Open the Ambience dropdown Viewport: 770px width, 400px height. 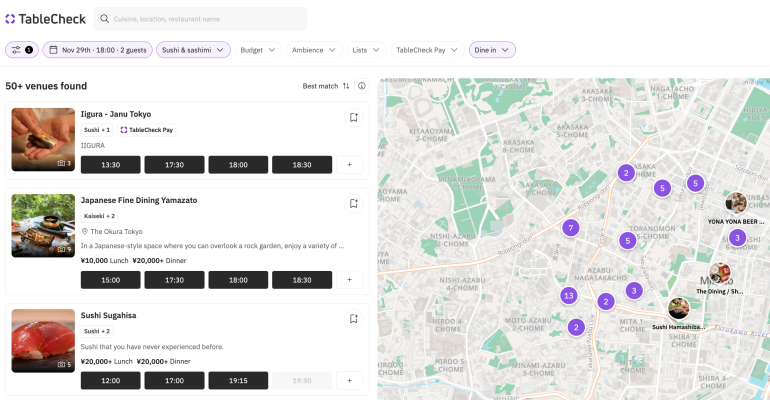point(314,50)
